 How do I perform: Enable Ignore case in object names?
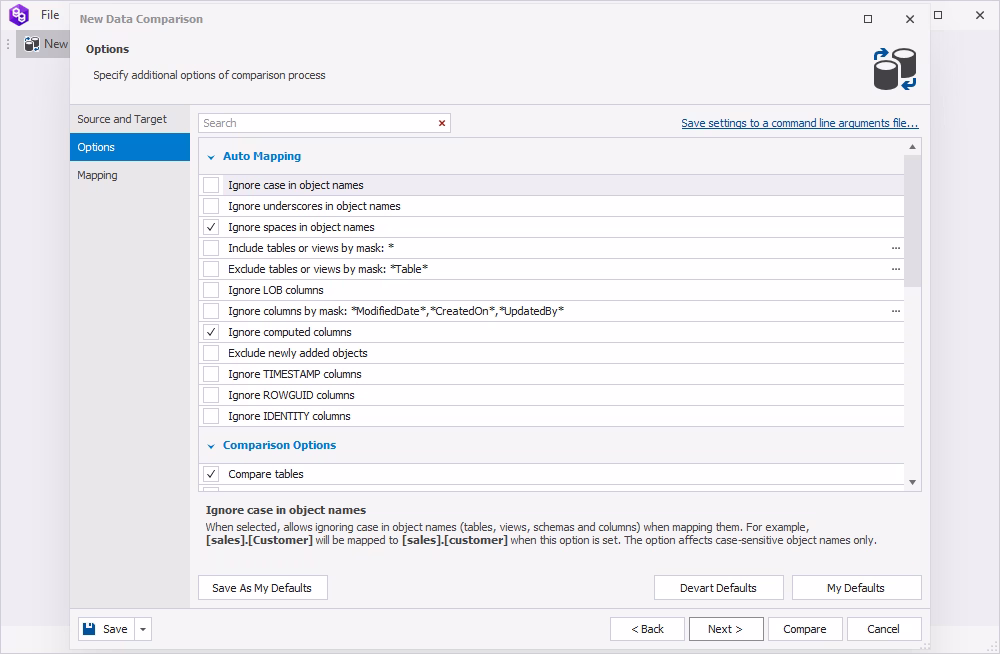click(x=211, y=185)
